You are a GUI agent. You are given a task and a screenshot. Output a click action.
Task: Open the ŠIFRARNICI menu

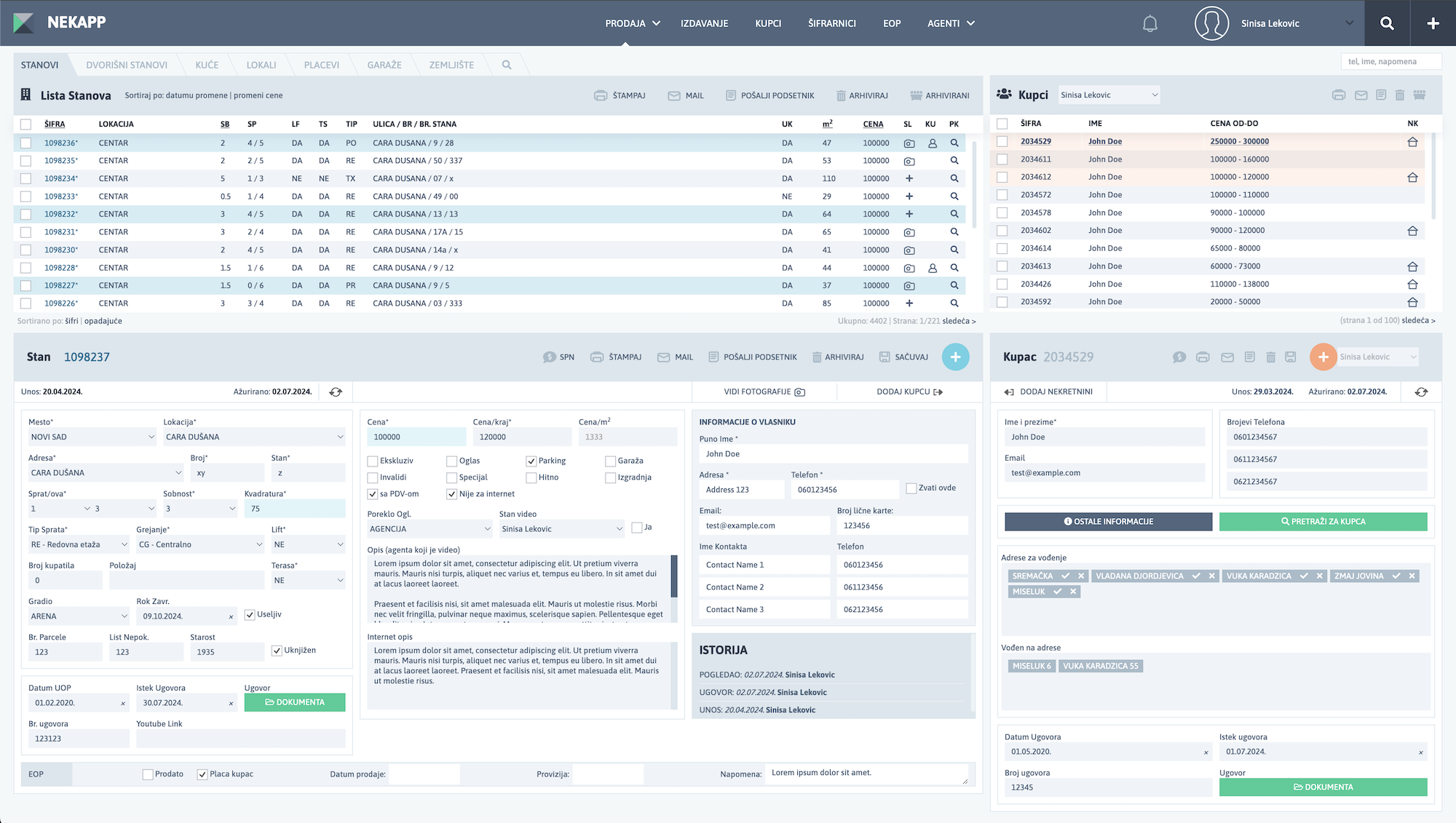pos(831,23)
